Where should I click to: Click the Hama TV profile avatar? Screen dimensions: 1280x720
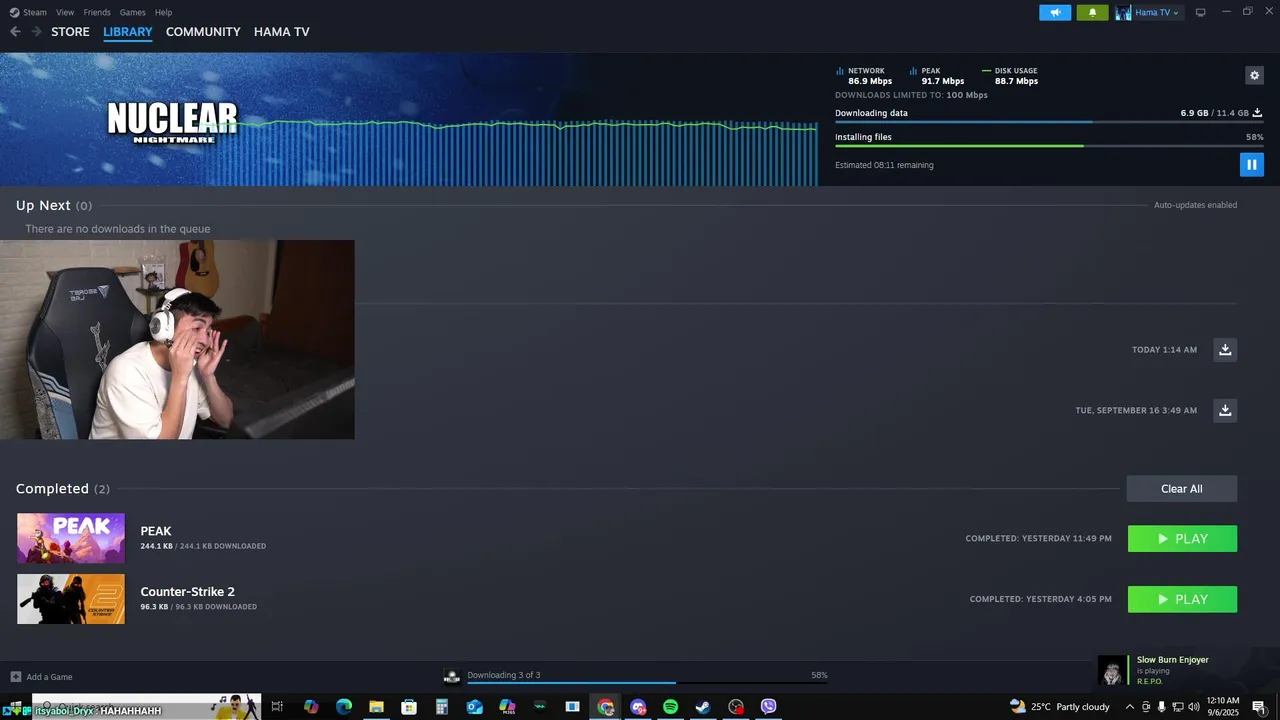1124,12
